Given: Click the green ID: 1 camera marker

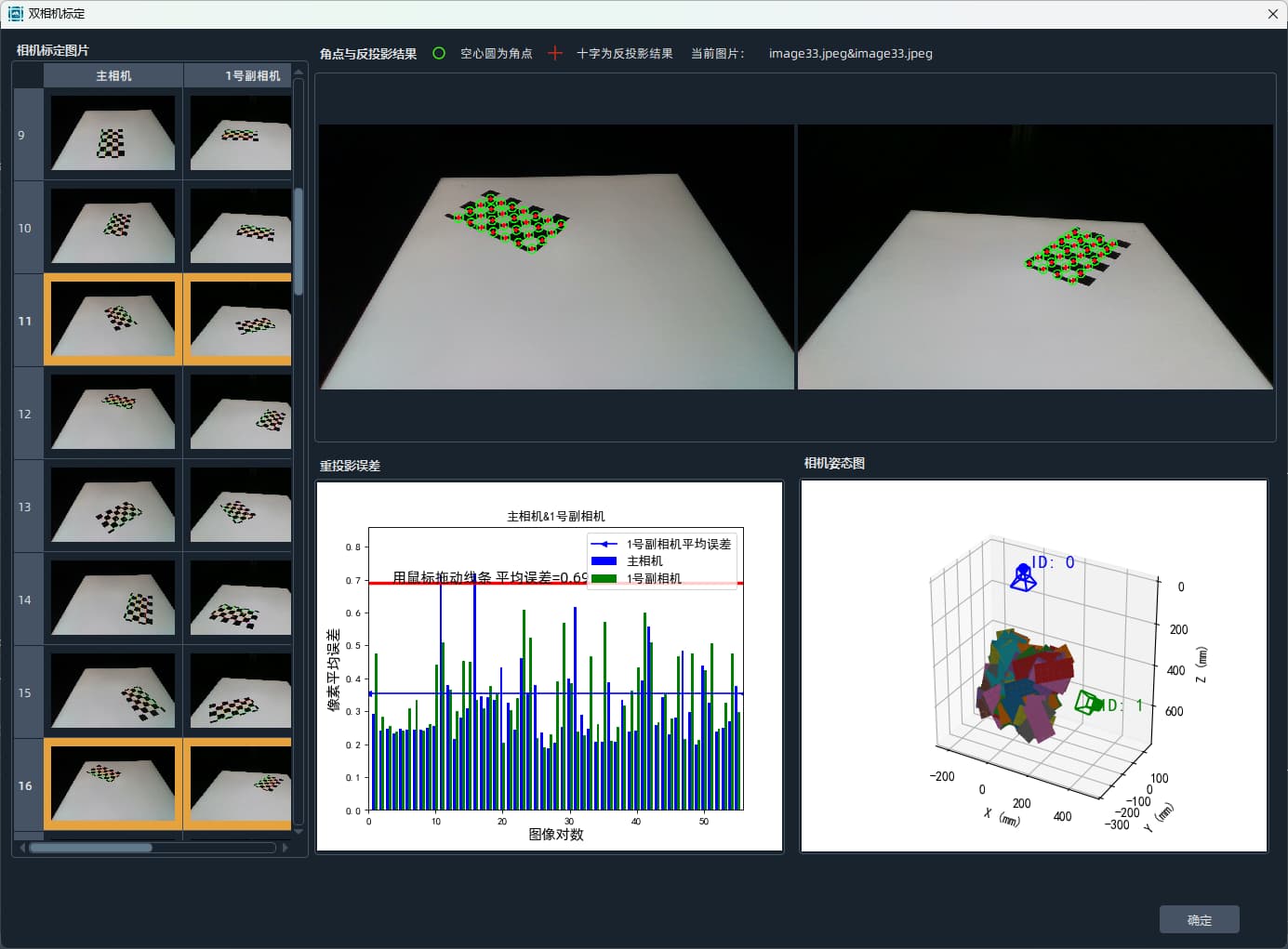Looking at the screenshot, I should tap(1085, 702).
